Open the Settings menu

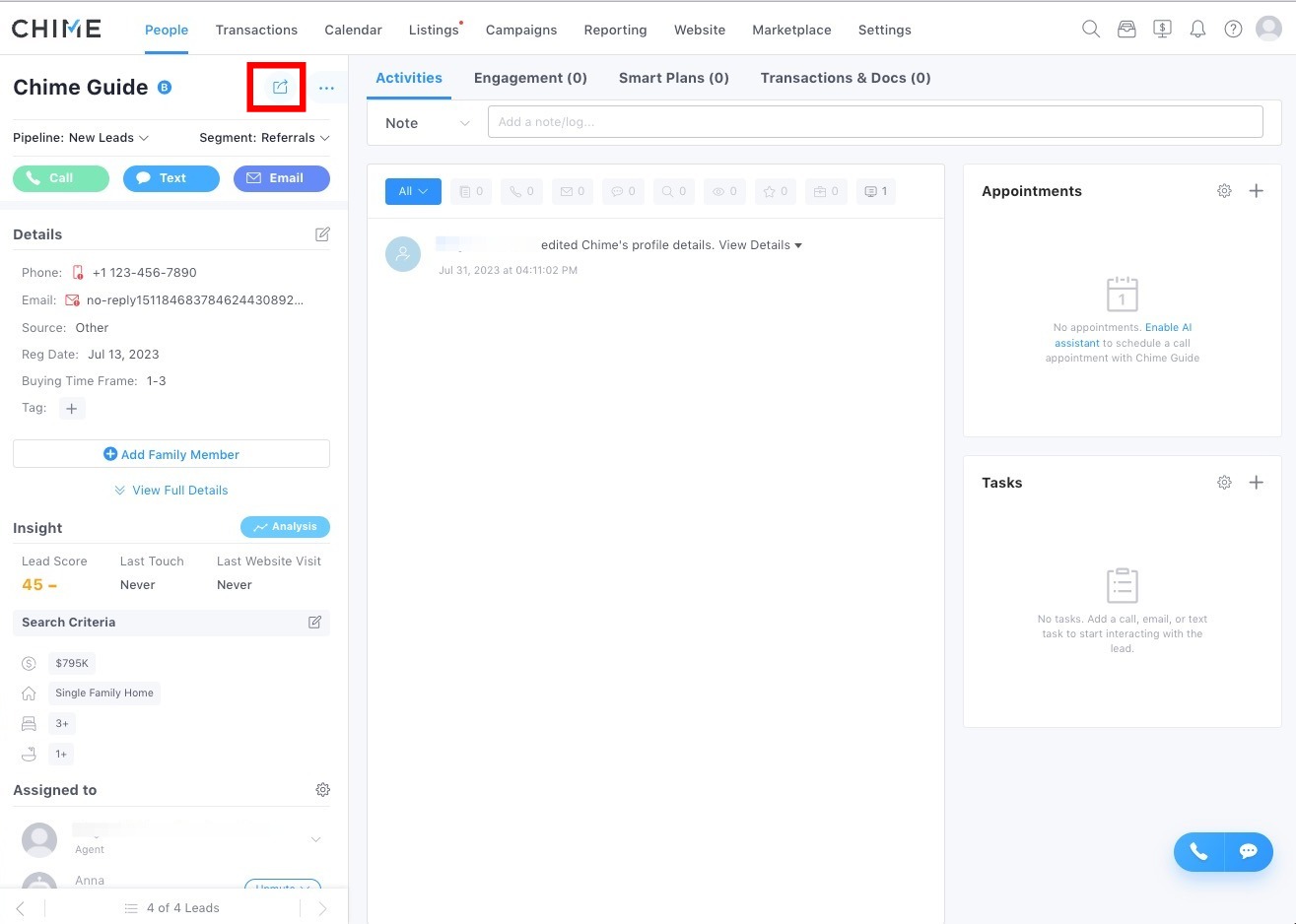(885, 30)
